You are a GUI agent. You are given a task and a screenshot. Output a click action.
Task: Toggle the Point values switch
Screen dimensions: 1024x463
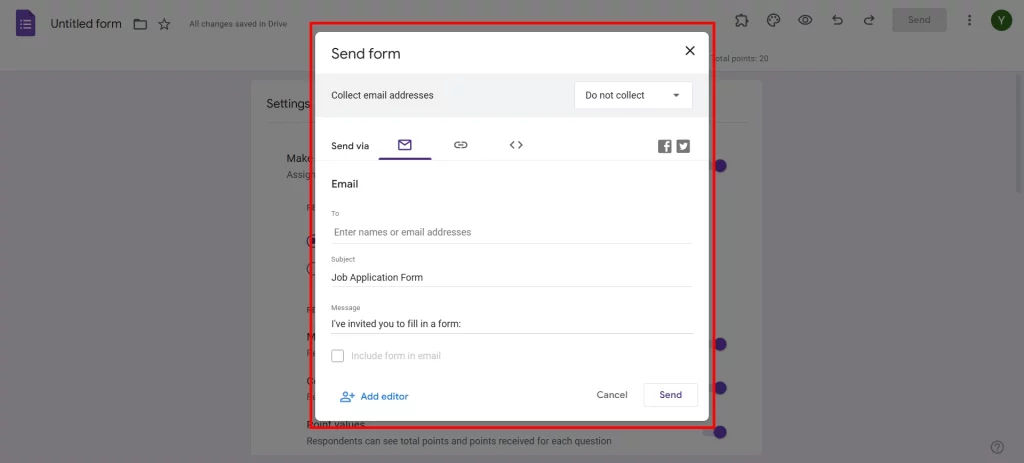716,432
